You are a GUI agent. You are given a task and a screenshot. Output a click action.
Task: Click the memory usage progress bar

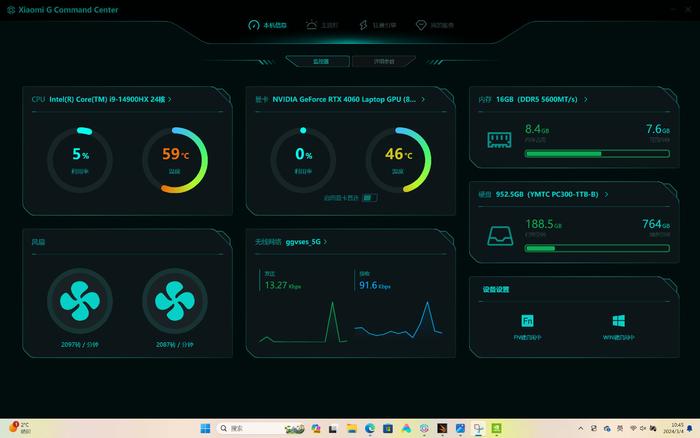point(597,154)
